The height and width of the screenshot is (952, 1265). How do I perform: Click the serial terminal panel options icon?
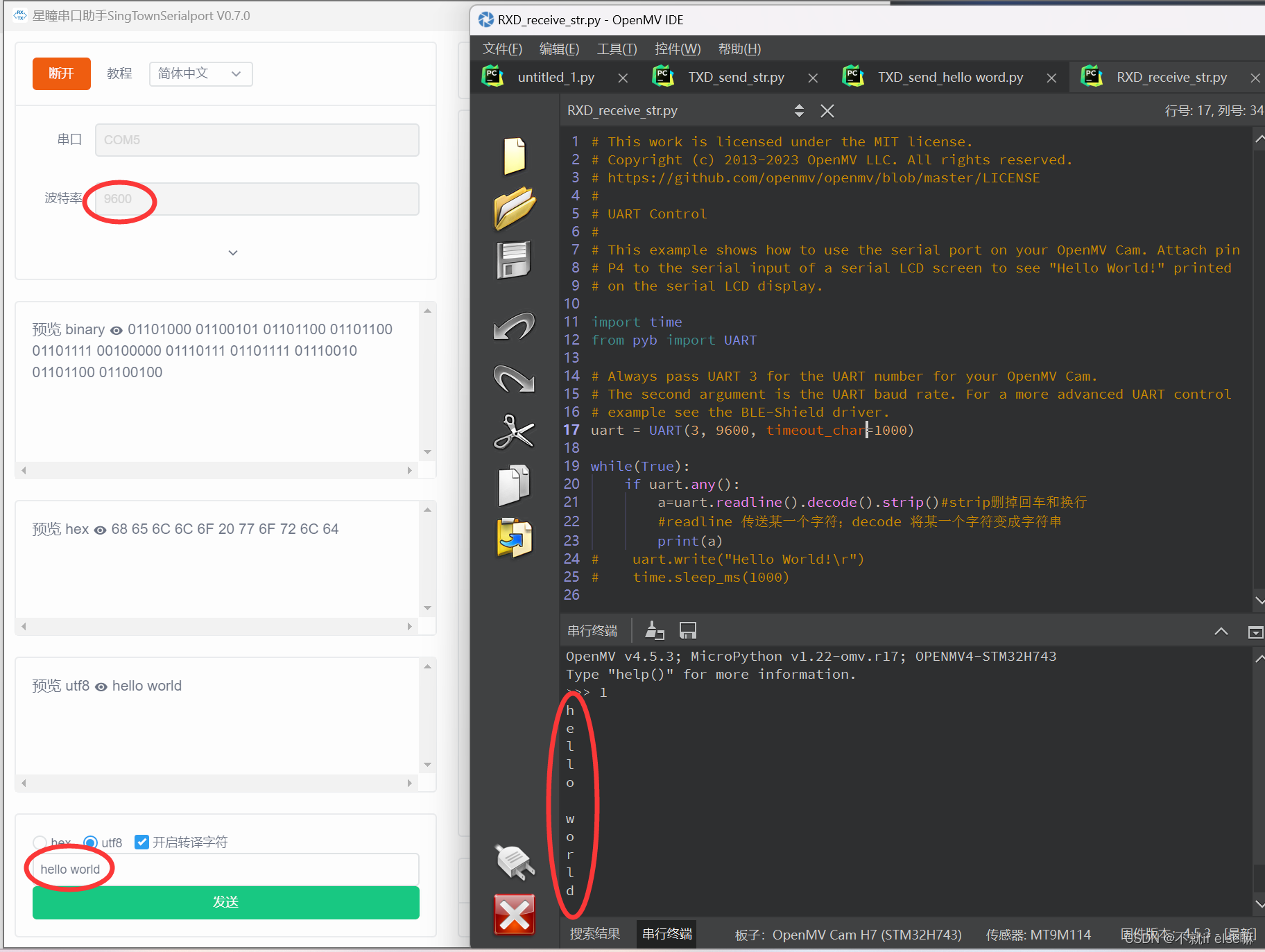[x=1255, y=632]
